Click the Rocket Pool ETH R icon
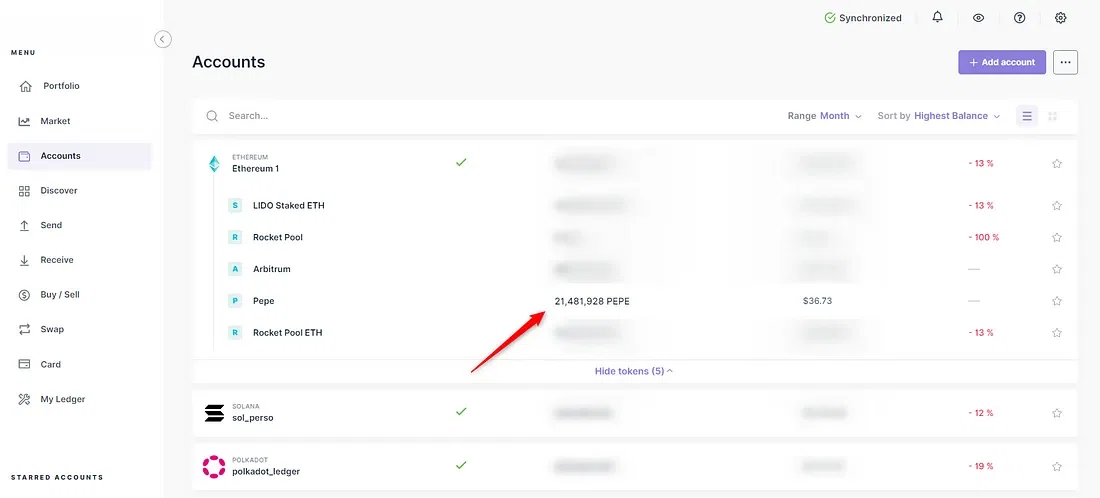The image size is (1100, 498). (x=236, y=332)
